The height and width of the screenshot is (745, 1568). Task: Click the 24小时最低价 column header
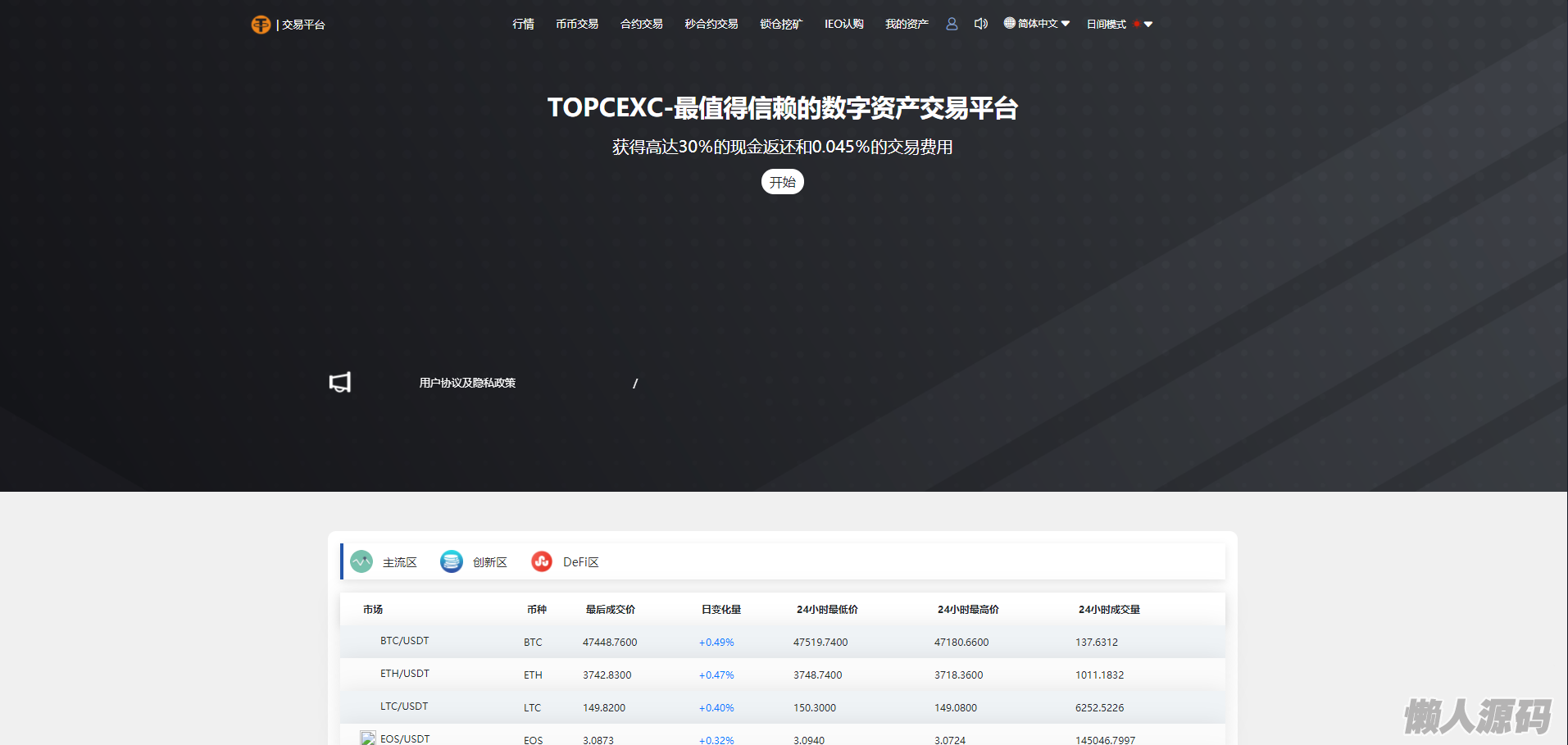(828, 610)
